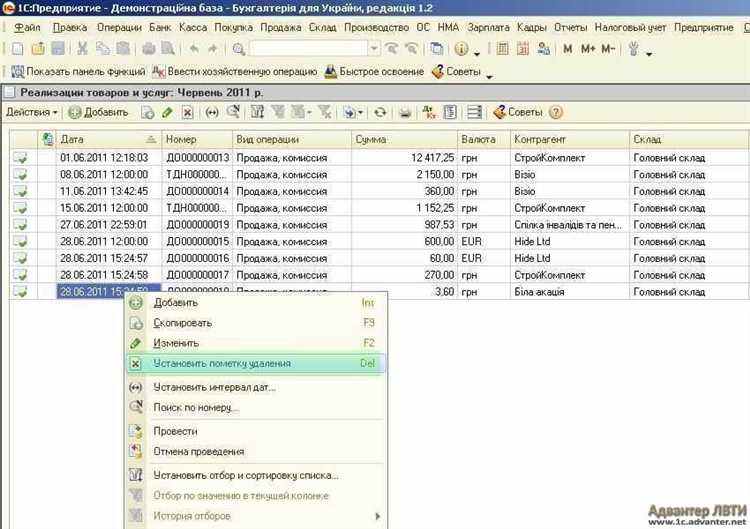The height and width of the screenshot is (529, 750).
Task: Expand the История отборов submenu arrow
Action: click(377, 516)
